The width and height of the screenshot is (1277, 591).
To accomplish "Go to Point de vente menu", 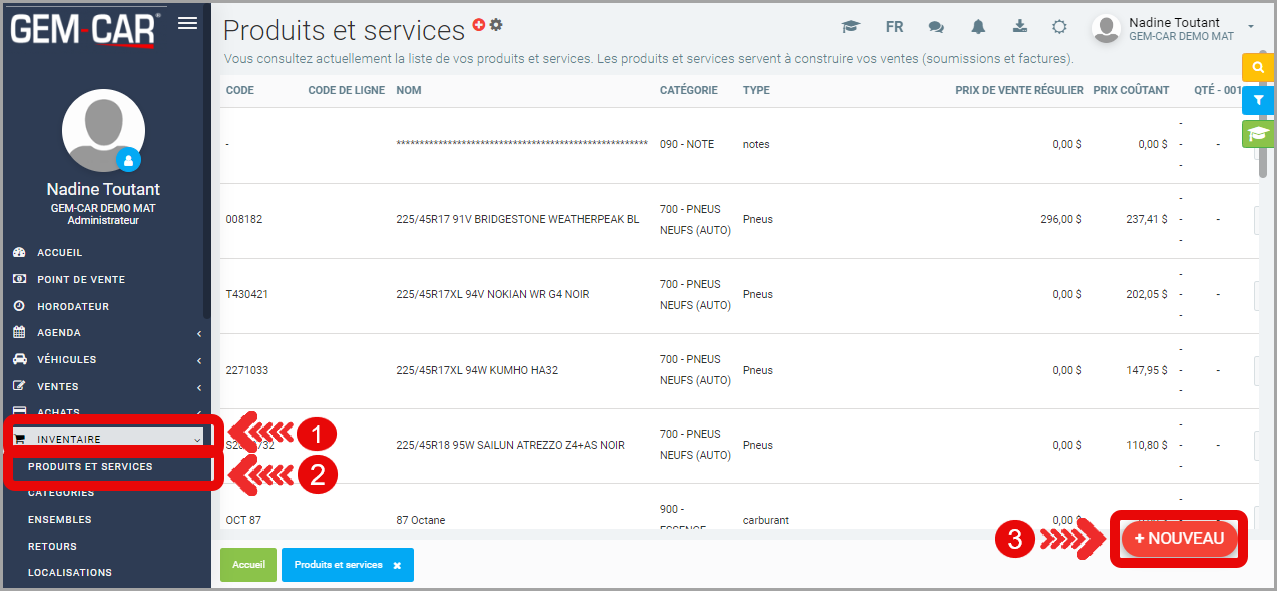I will tap(80, 280).
